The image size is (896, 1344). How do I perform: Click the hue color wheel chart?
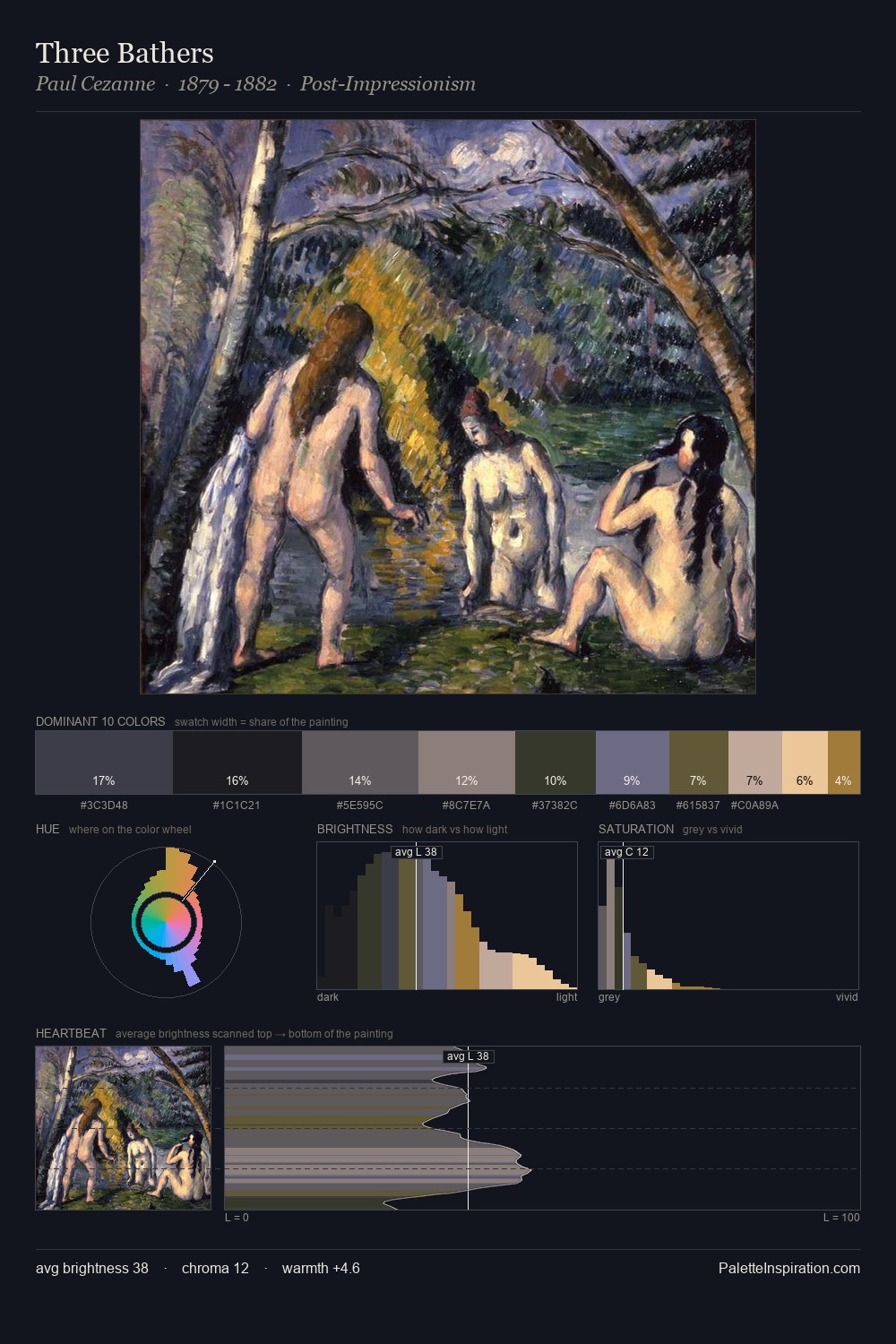(167, 921)
